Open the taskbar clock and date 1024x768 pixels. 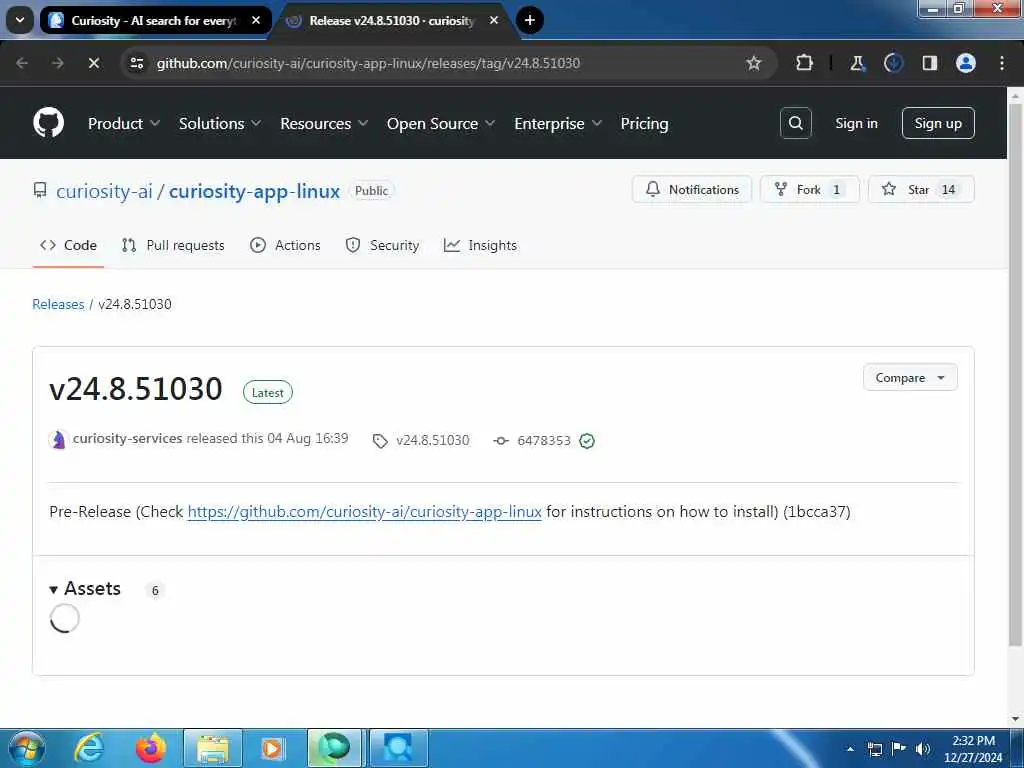pyautogui.click(x=973, y=748)
